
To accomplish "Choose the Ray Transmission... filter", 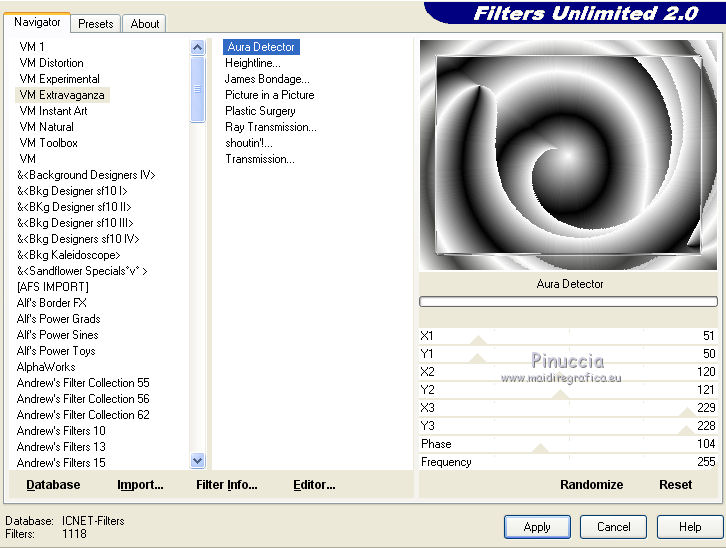I will (x=271, y=127).
